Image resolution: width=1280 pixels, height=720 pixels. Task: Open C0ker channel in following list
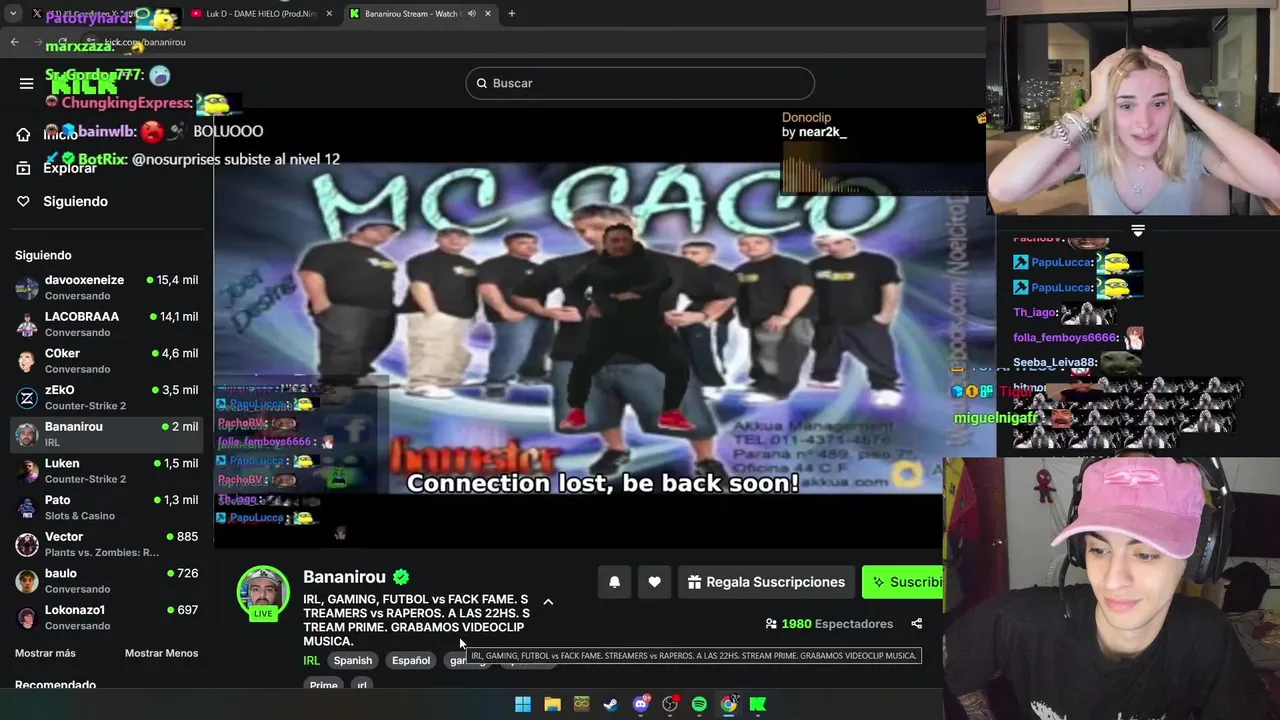point(106,361)
